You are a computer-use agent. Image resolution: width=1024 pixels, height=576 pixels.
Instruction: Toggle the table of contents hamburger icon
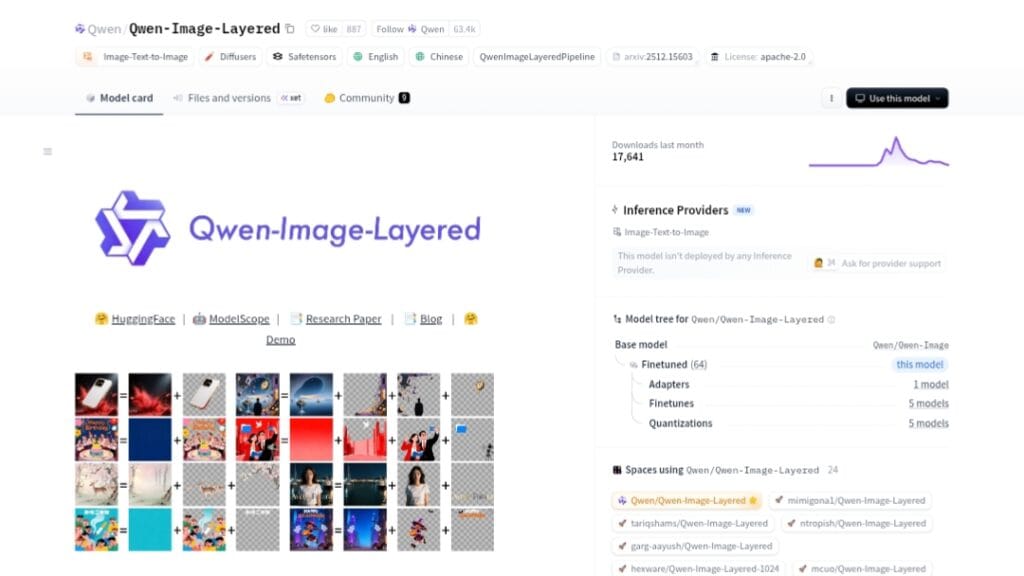pyautogui.click(x=47, y=152)
